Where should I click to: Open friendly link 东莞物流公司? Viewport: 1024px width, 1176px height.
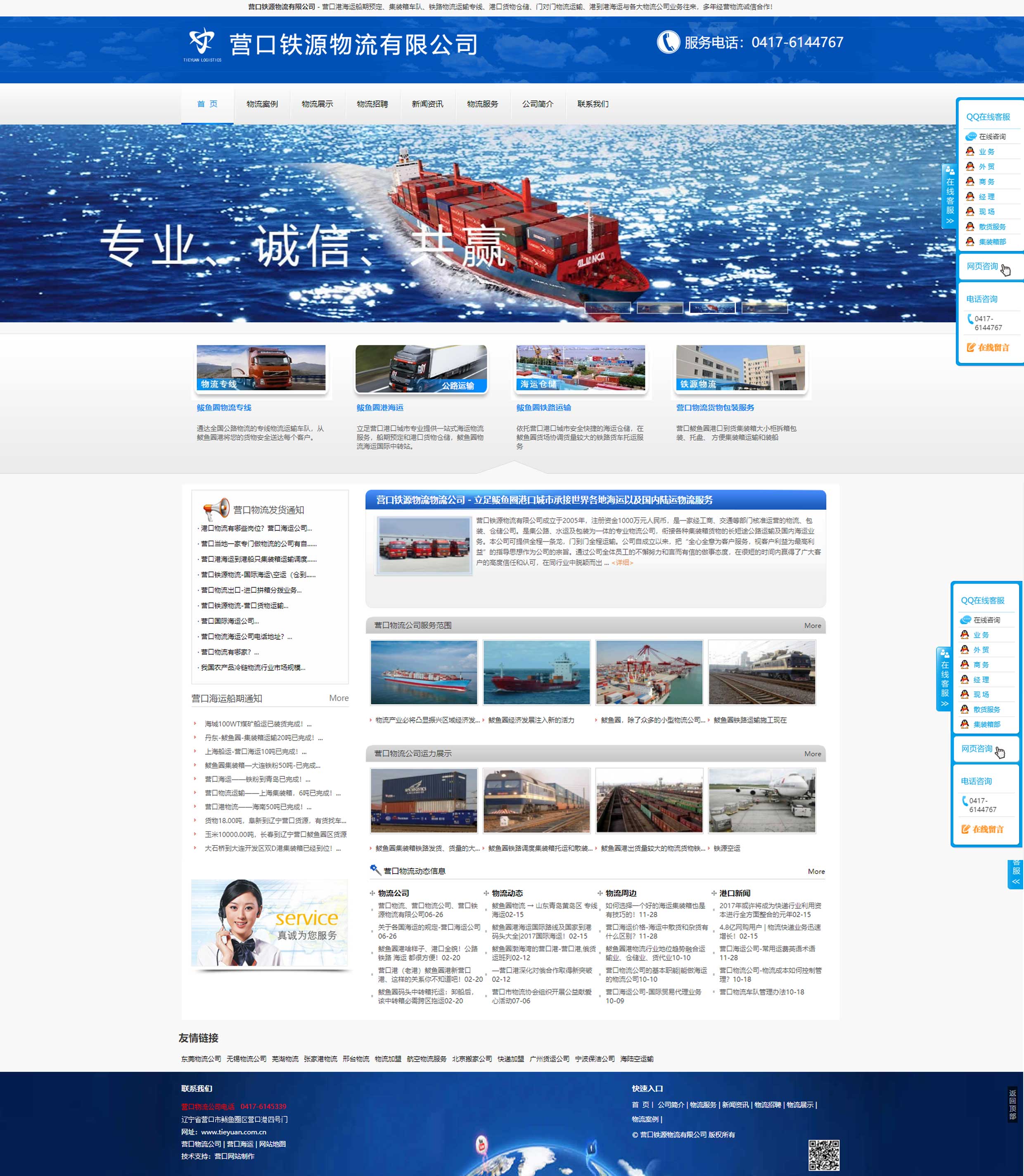(x=201, y=1059)
